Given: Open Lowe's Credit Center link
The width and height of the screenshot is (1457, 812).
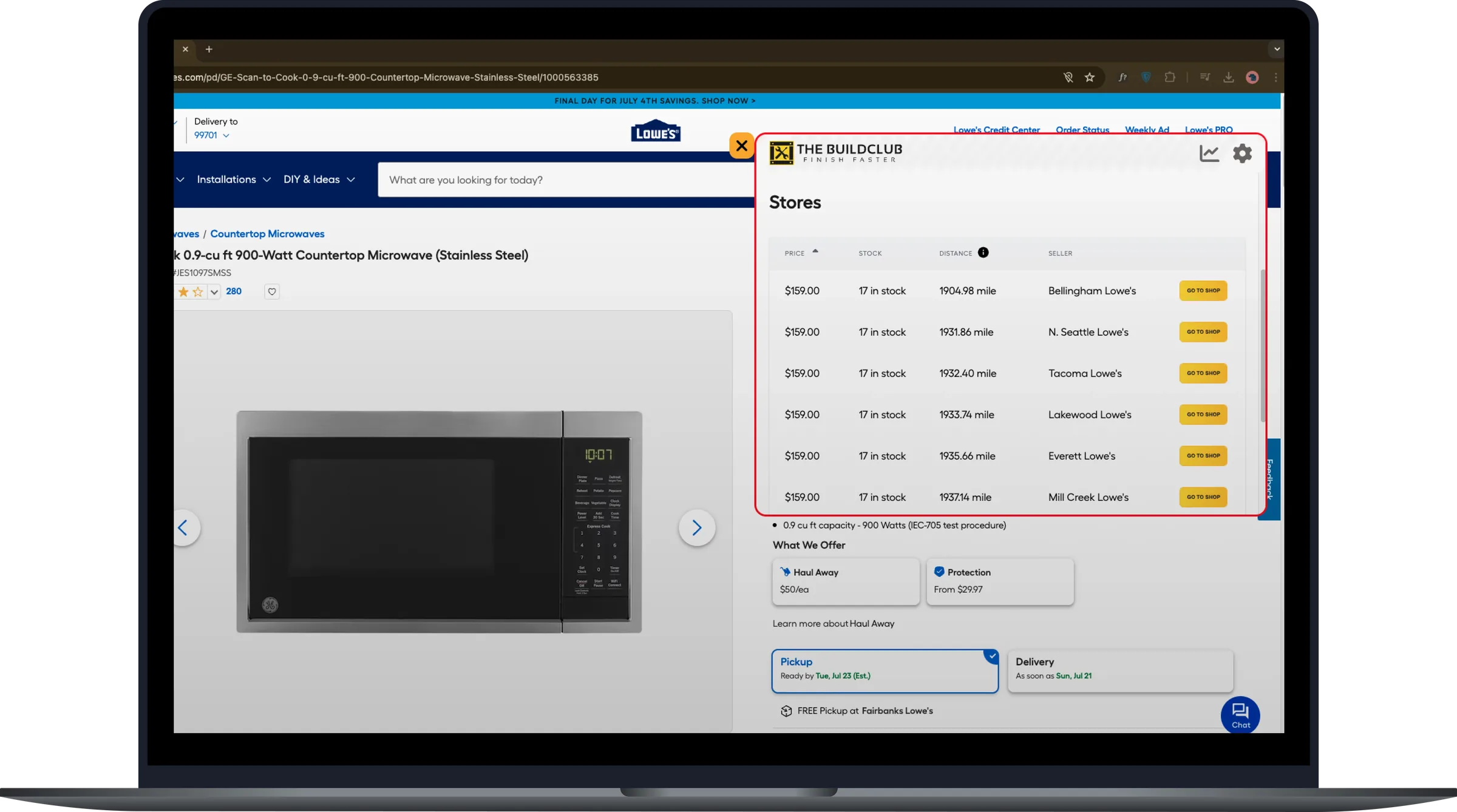Looking at the screenshot, I should pyautogui.click(x=996, y=130).
